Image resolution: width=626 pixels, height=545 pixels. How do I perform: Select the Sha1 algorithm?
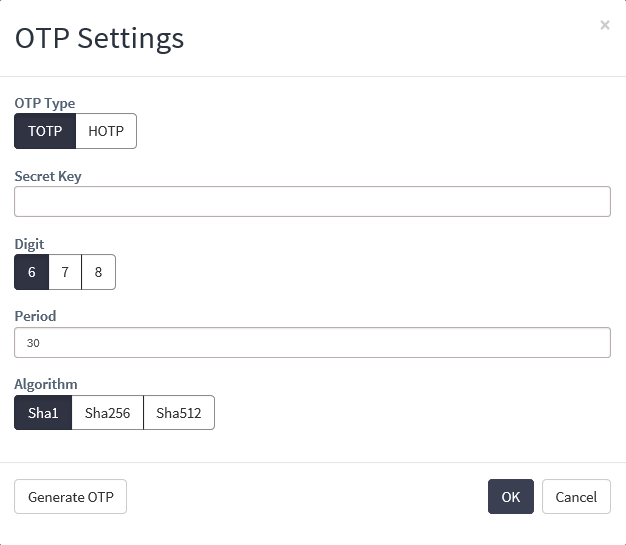(x=43, y=413)
